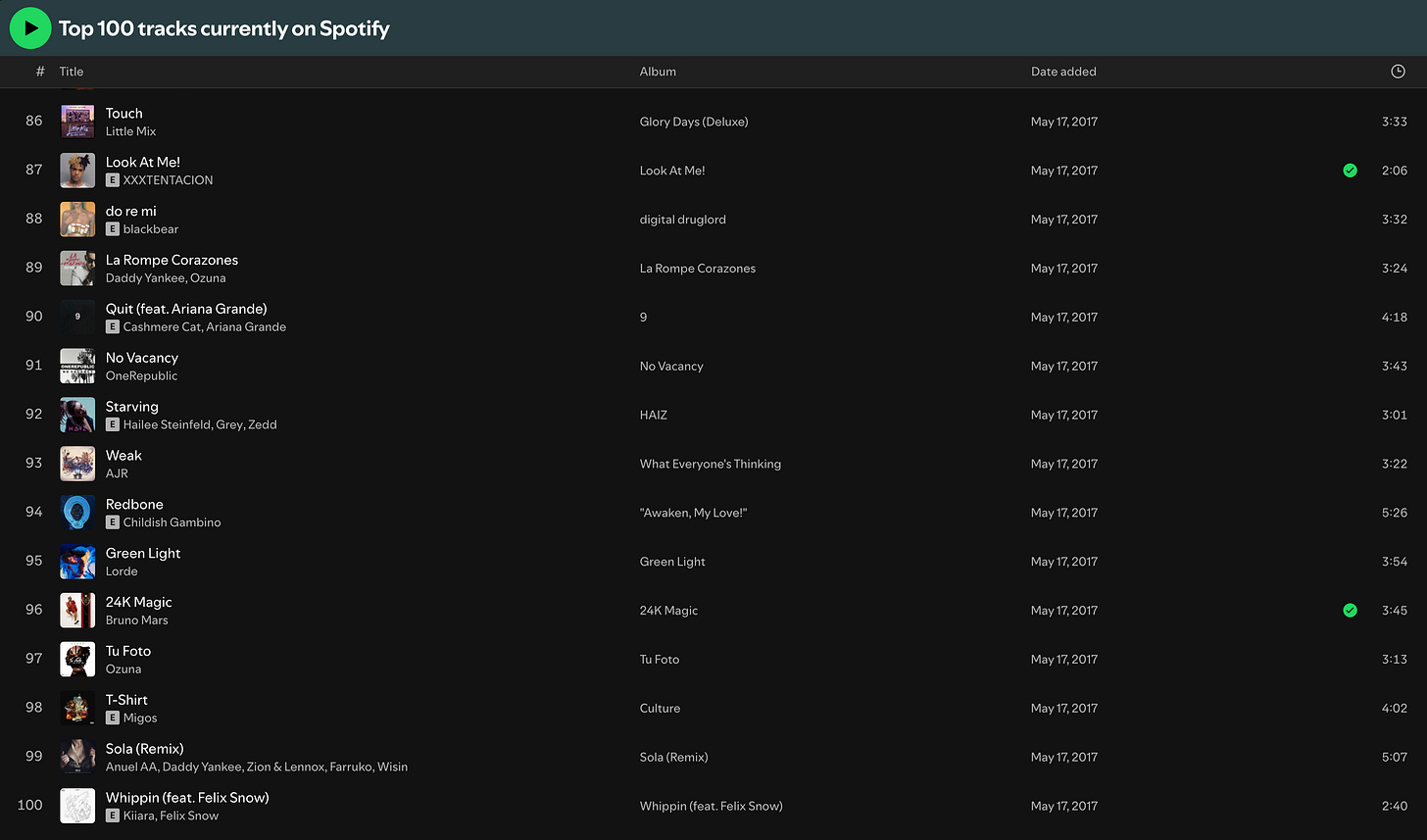Sort tracks by Album column header
The image size is (1427, 840).
coord(658,72)
